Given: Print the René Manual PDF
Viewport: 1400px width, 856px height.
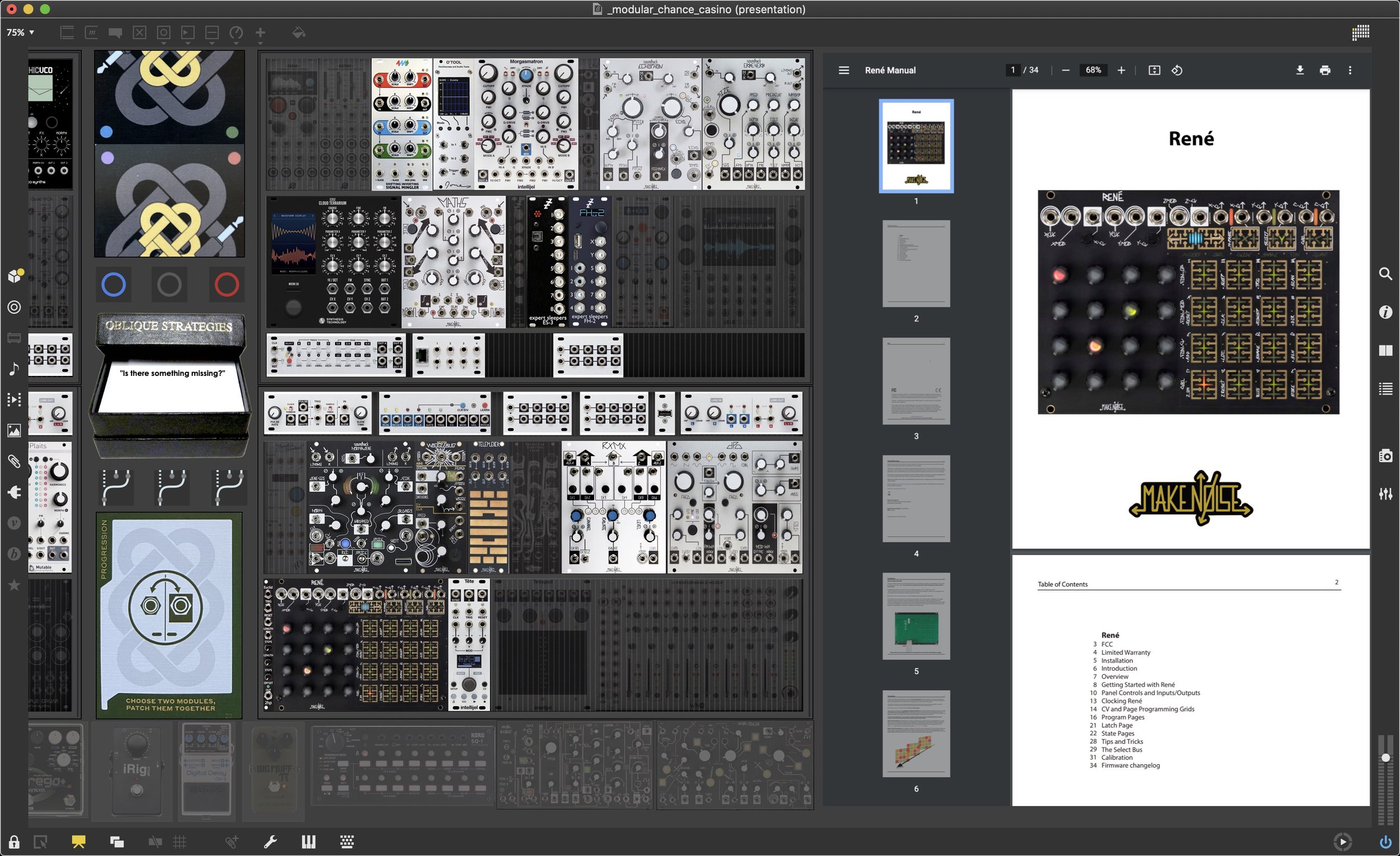Looking at the screenshot, I should tap(1325, 71).
